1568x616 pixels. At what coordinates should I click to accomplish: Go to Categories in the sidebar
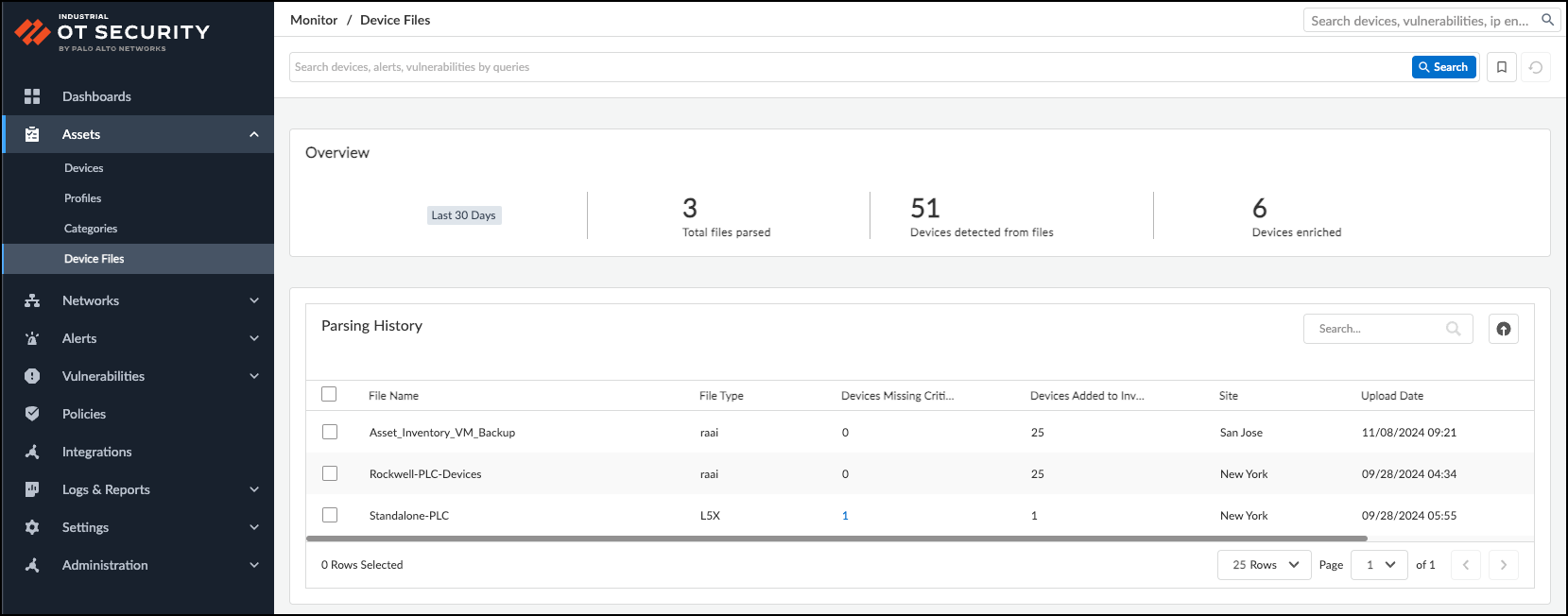91,229
